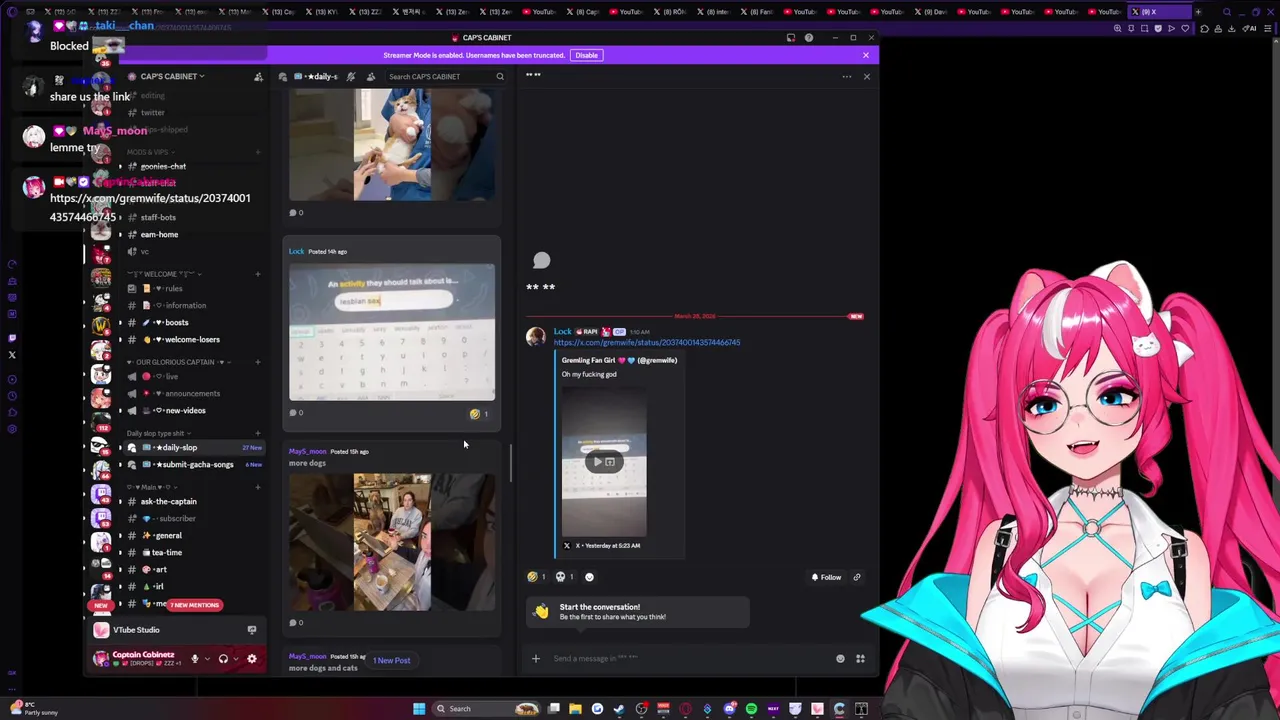Jump to the 7 NEW MENTIONS pill

(194, 605)
